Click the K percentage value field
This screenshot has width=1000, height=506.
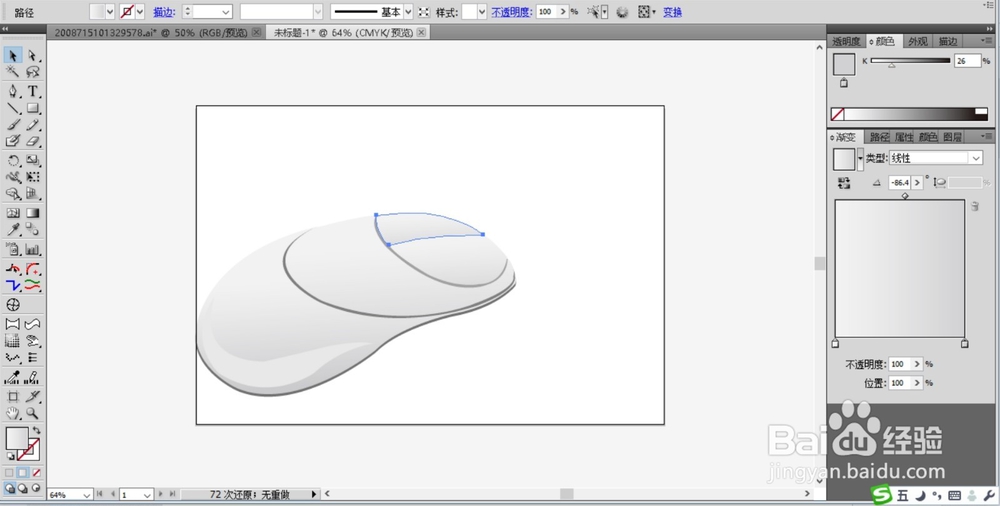967,61
